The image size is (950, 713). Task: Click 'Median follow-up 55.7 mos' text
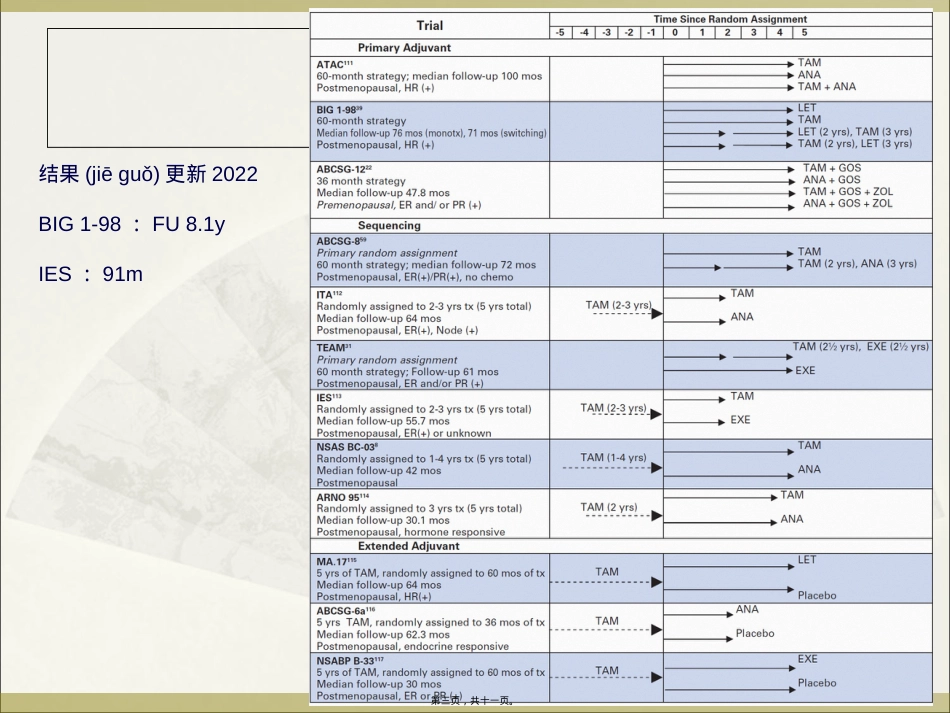pos(383,421)
